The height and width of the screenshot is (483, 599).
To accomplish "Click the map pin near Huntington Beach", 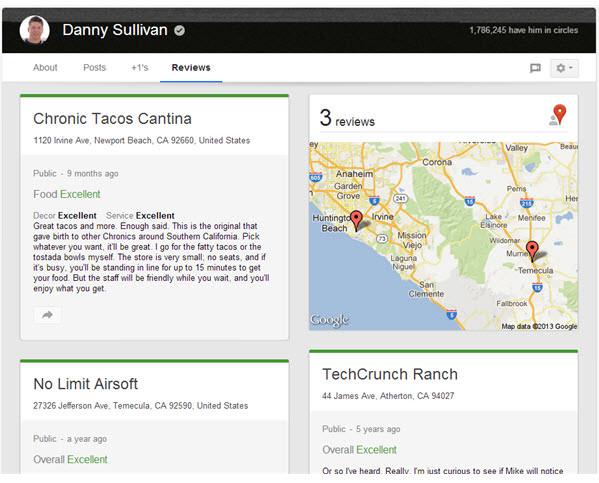I will pyautogui.click(x=356, y=221).
